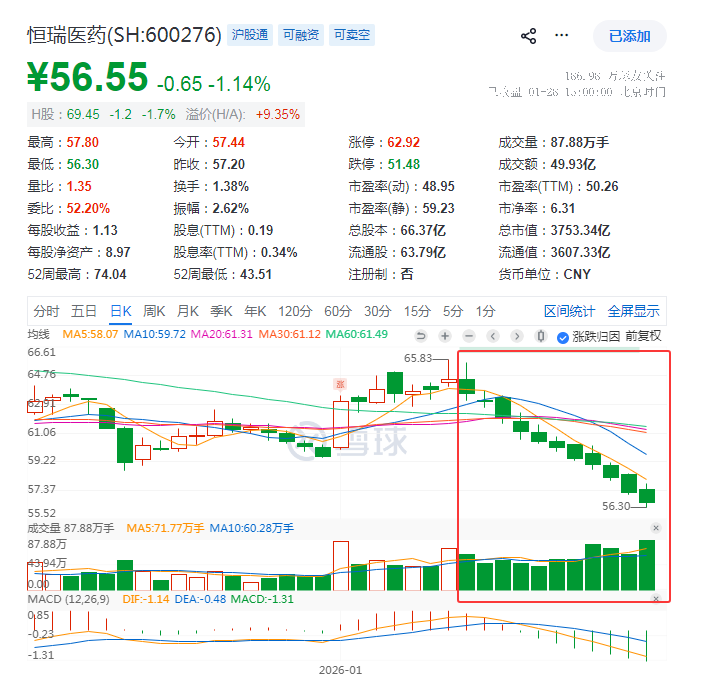Click the 56.30 low price annotation on chart
Viewport: 701px width, 682px height.
coord(616,506)
